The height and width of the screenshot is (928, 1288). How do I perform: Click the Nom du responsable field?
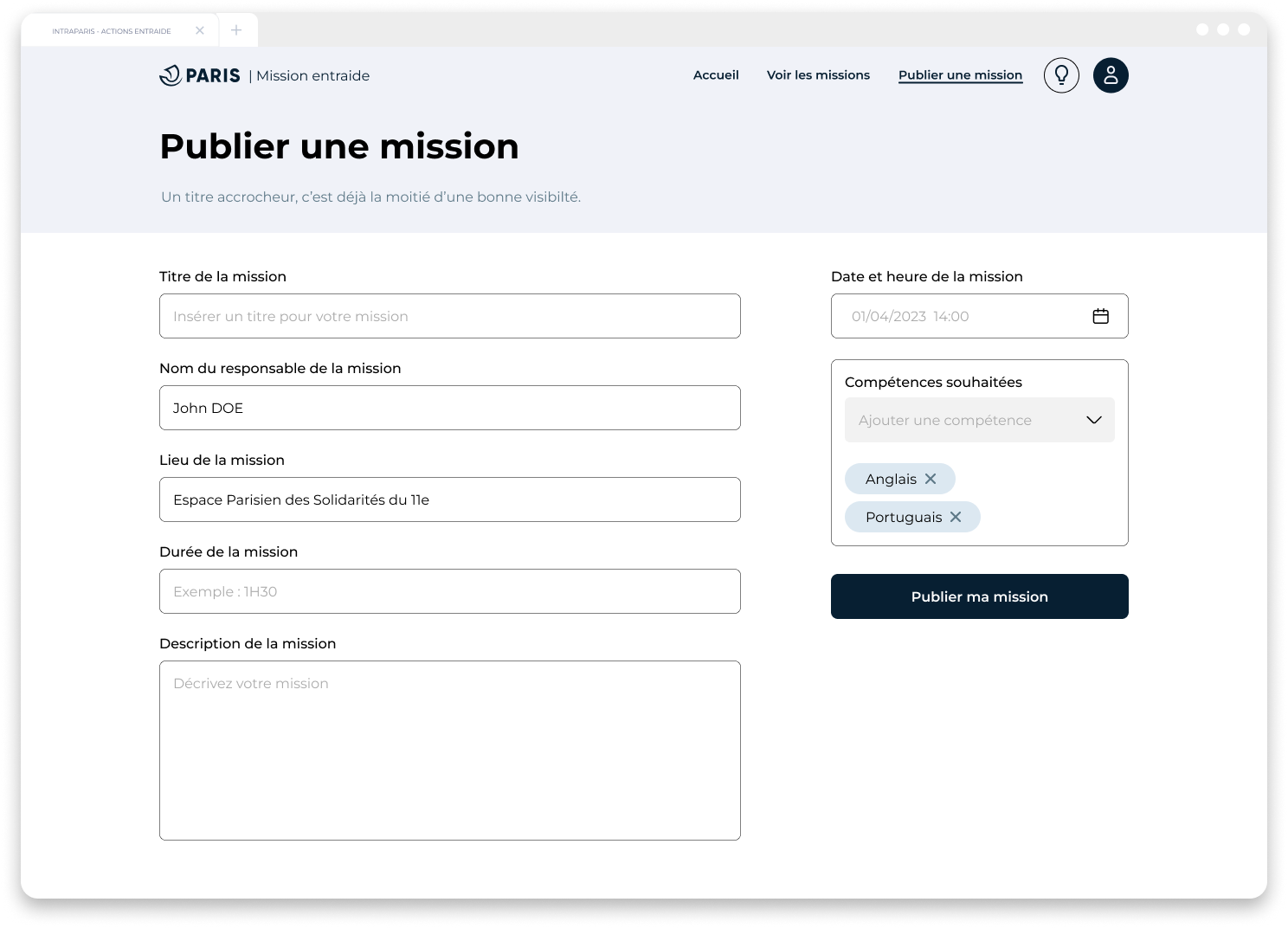click(x=450, y=408)
